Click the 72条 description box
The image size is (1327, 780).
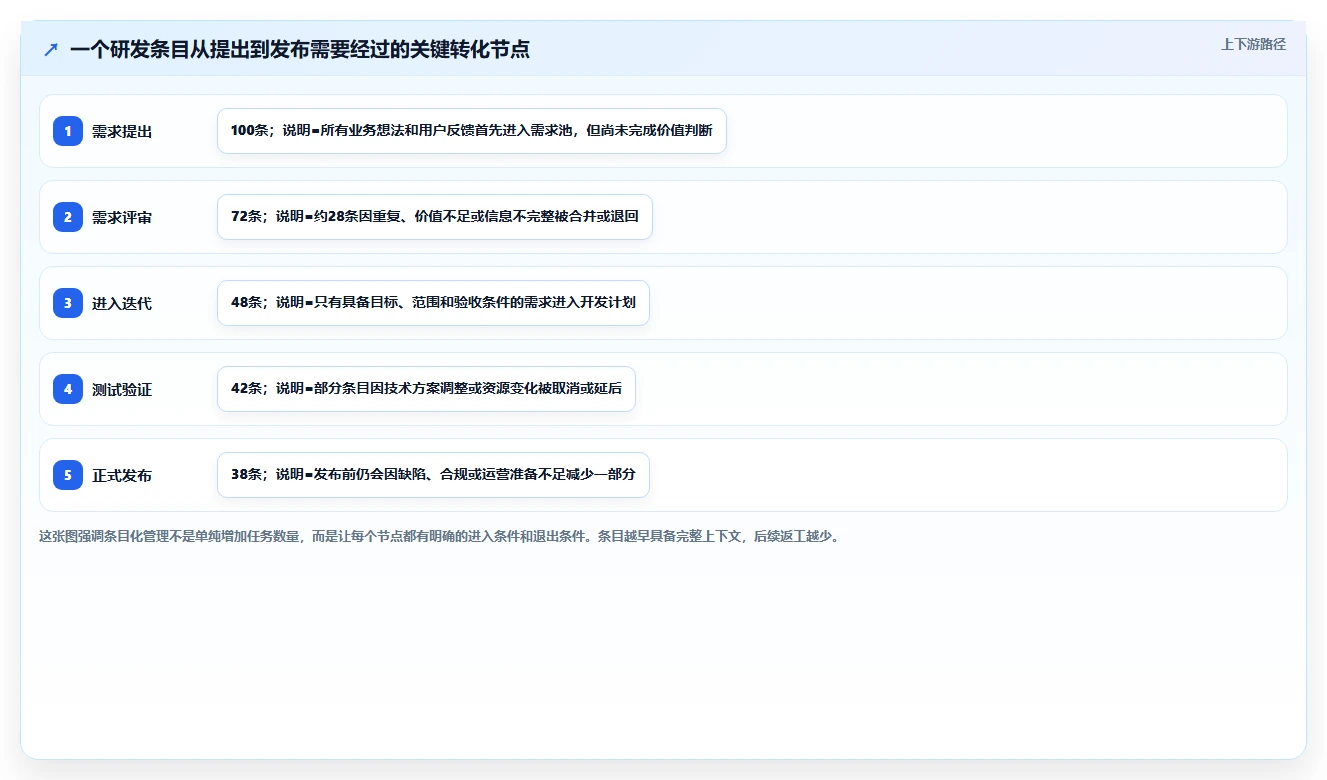435,217
